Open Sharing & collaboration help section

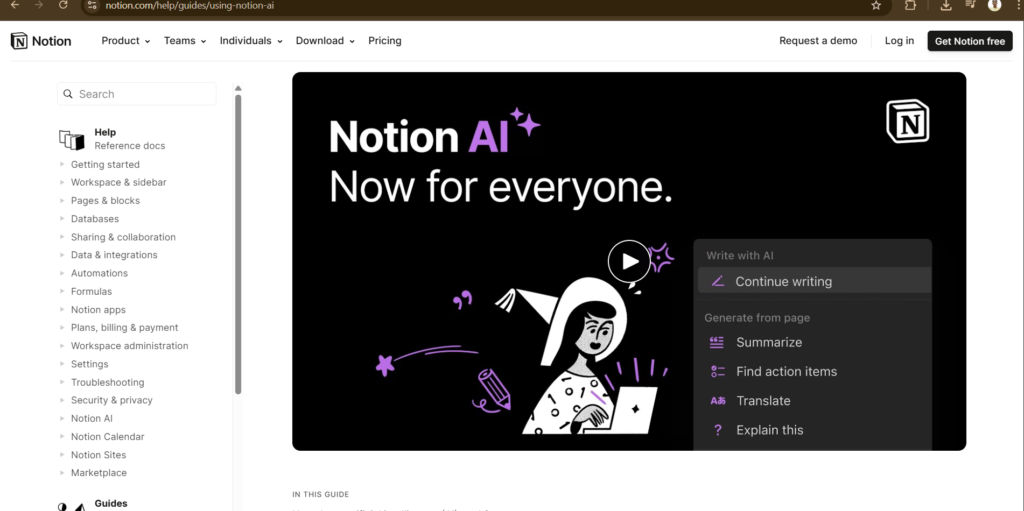tap(123, 237)
